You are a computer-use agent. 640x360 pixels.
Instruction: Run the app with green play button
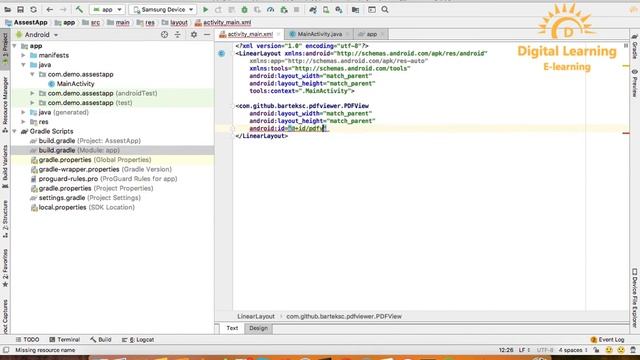pos(206,9)
